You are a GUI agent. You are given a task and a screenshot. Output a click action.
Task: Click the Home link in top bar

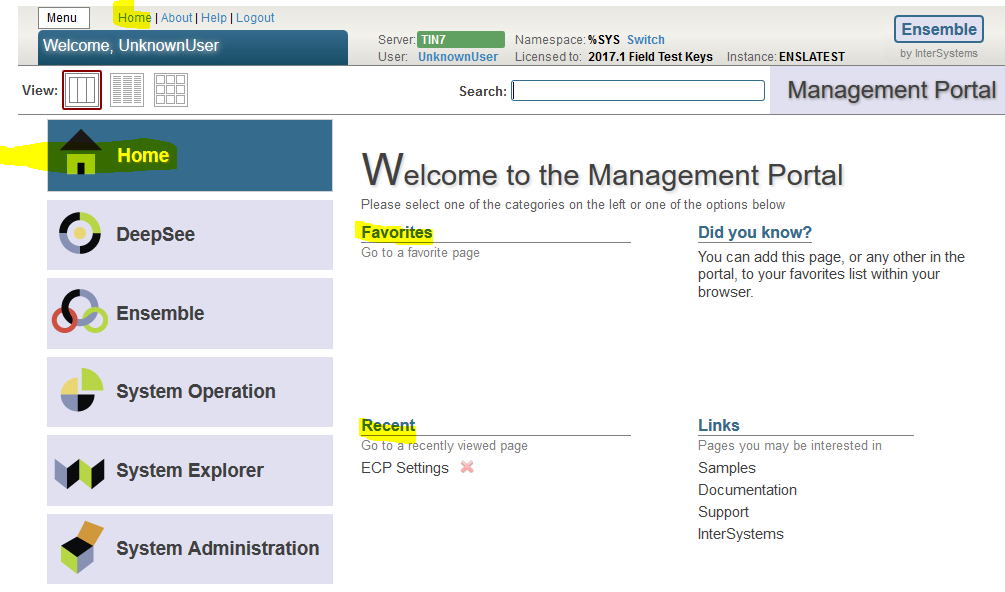click(x=135, y=18)
